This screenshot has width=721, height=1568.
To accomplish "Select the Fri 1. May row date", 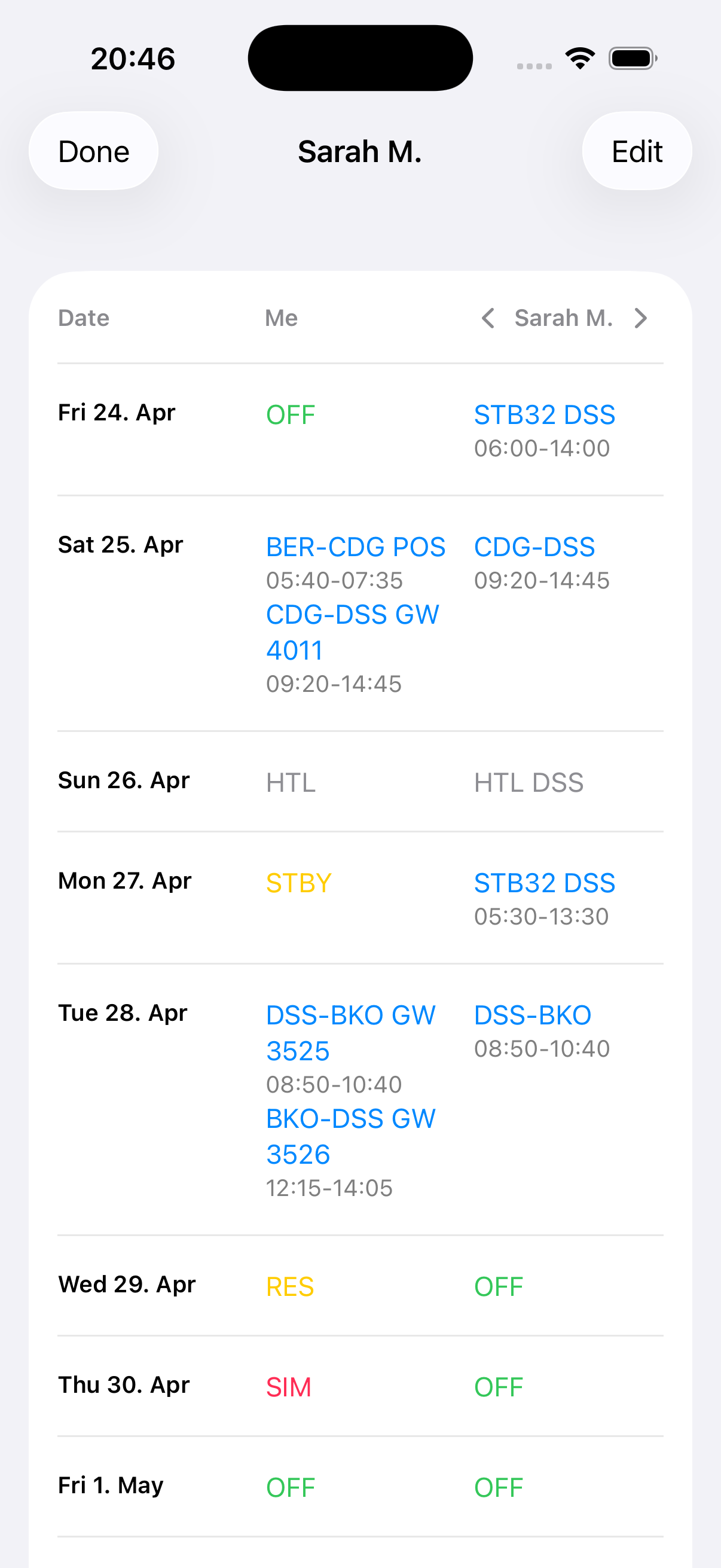I will tap(111, 1485).
